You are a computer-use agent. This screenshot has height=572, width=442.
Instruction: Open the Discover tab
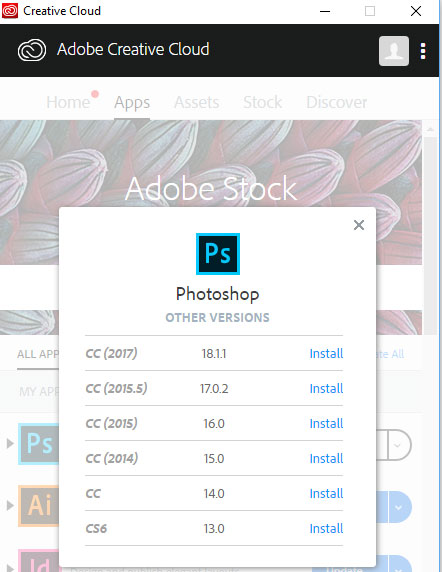tap(337, 102)
